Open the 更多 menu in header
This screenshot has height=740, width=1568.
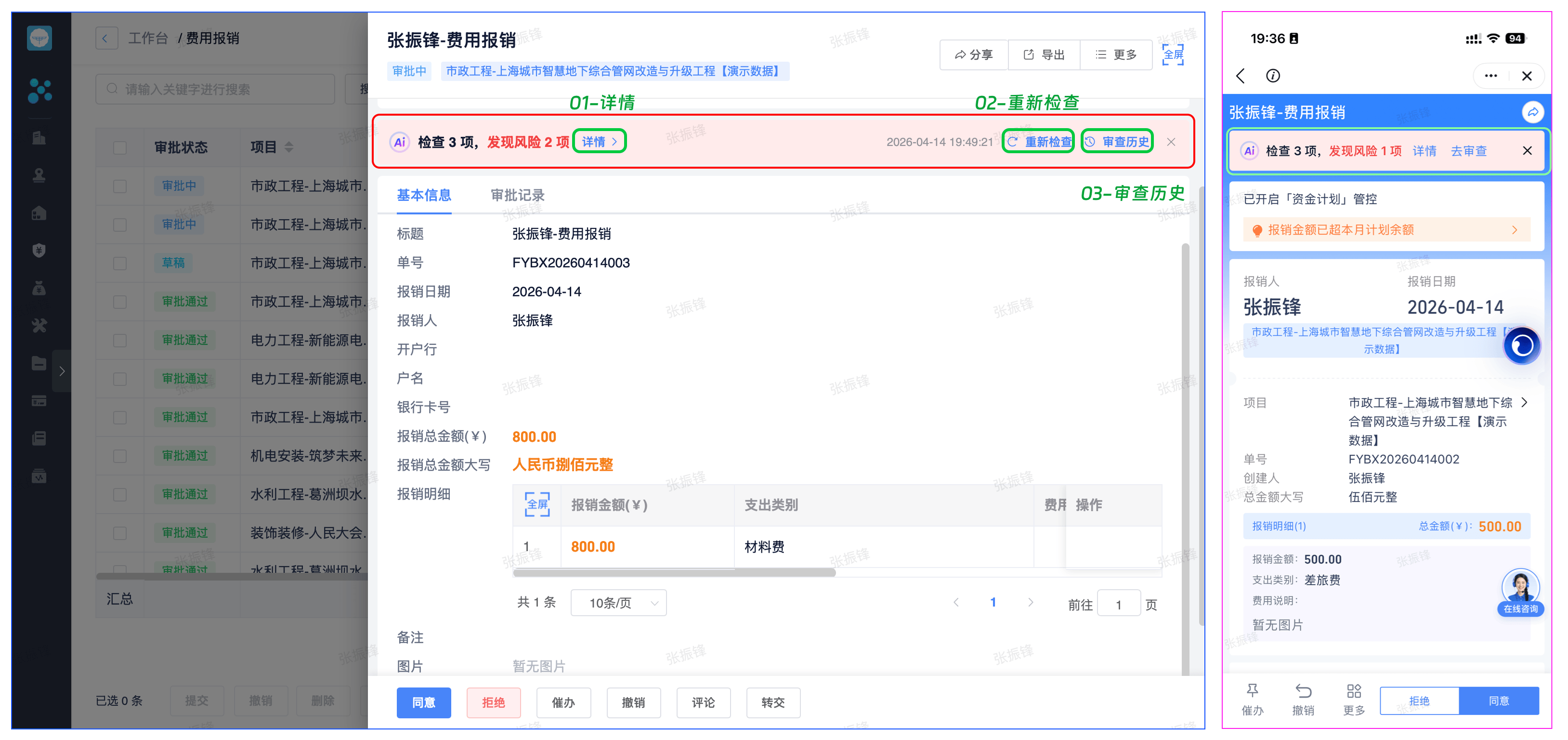[x=1116, y=55]
